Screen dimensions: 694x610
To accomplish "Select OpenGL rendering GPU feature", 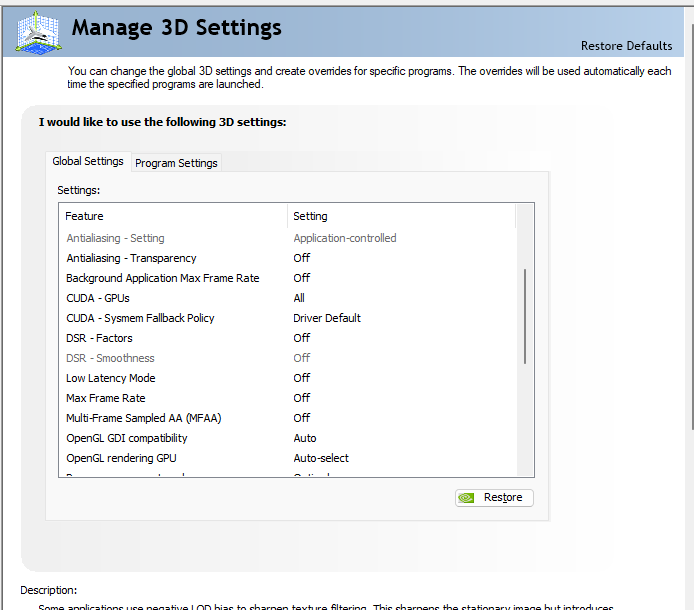I will (121, 458).
